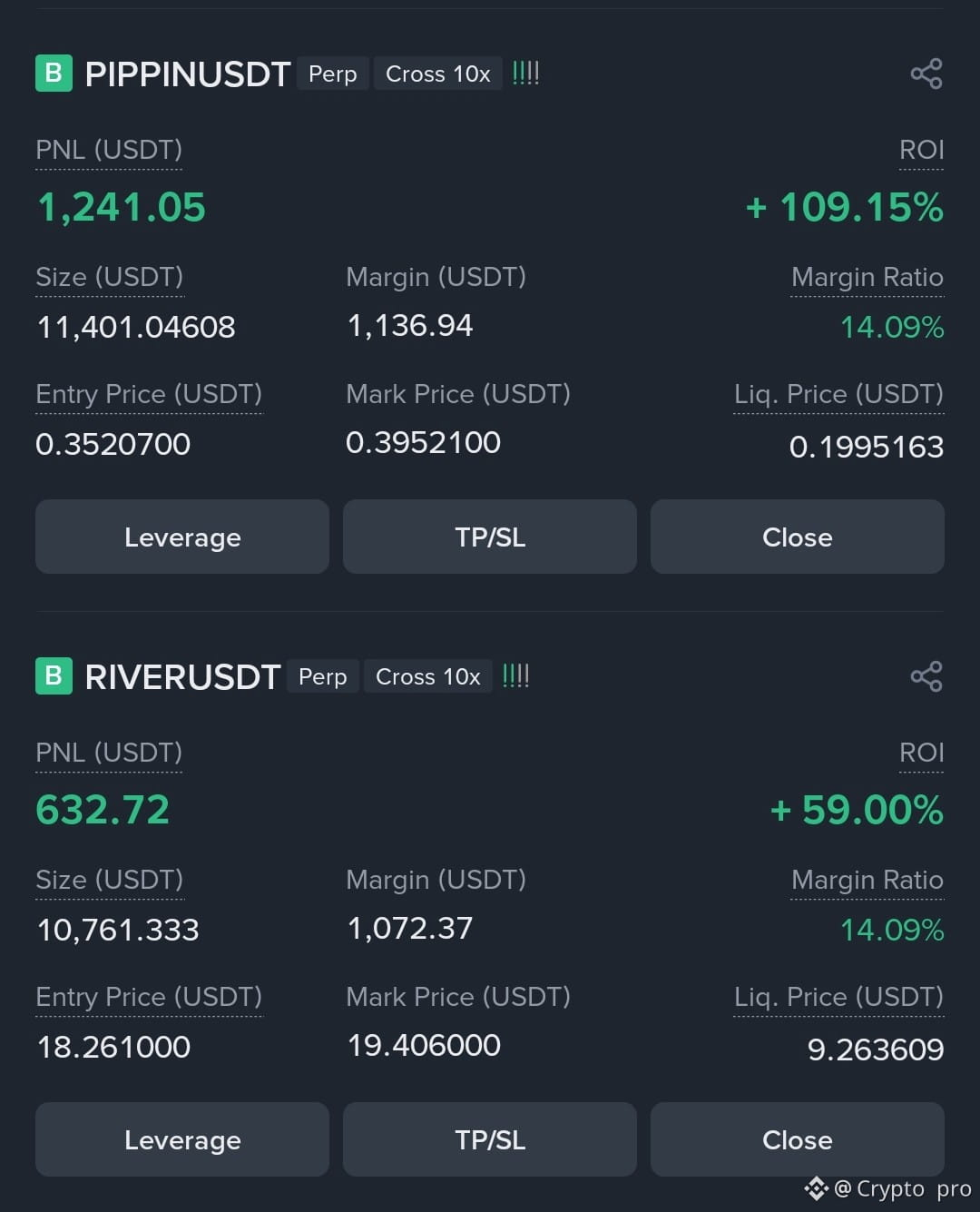Tap the signal bars indicator next to RIVERUSDT
This screenshot has width=980, height=1212.
point(516,675)
